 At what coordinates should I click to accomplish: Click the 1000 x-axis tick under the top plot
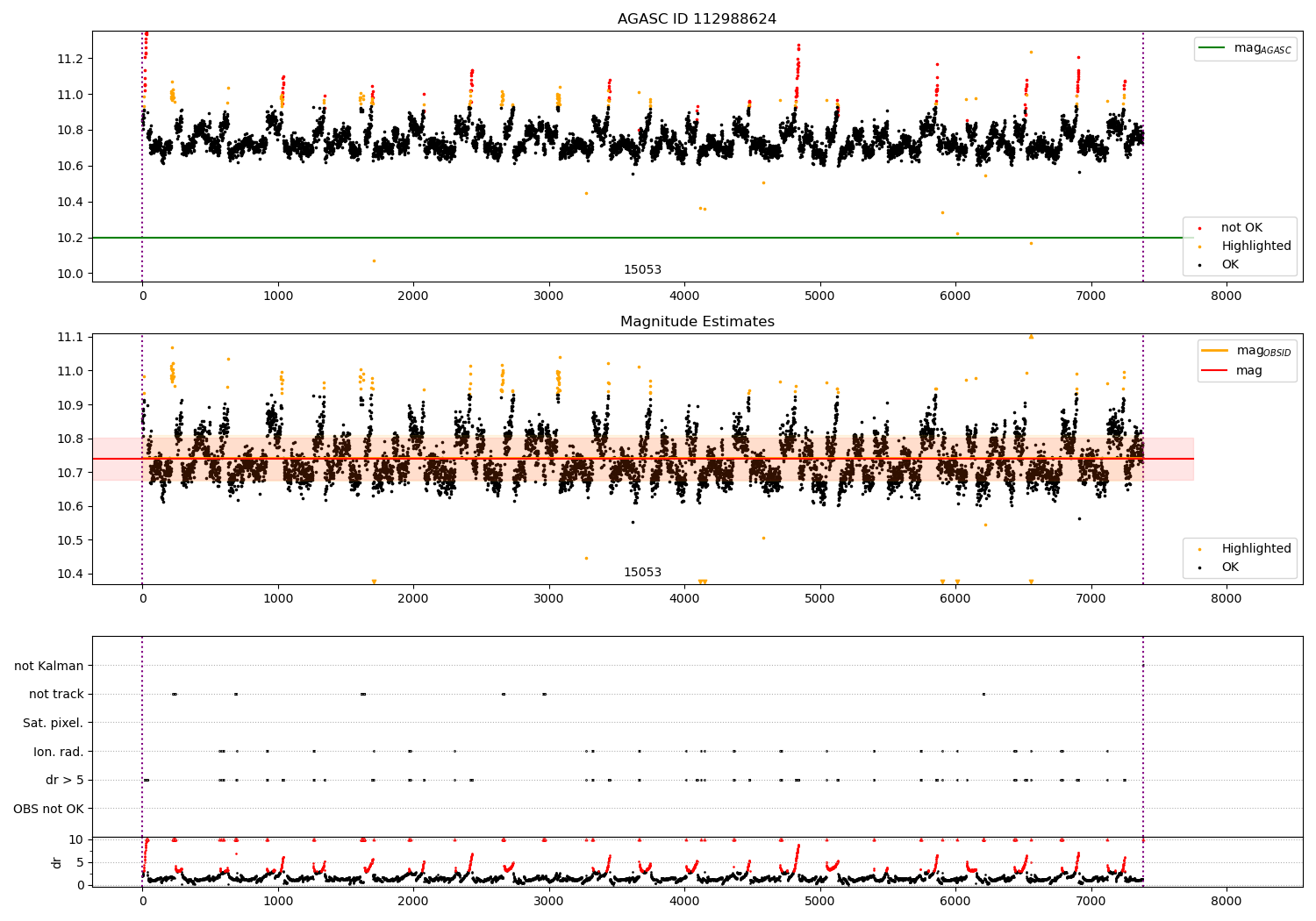[x=278, y=296]
